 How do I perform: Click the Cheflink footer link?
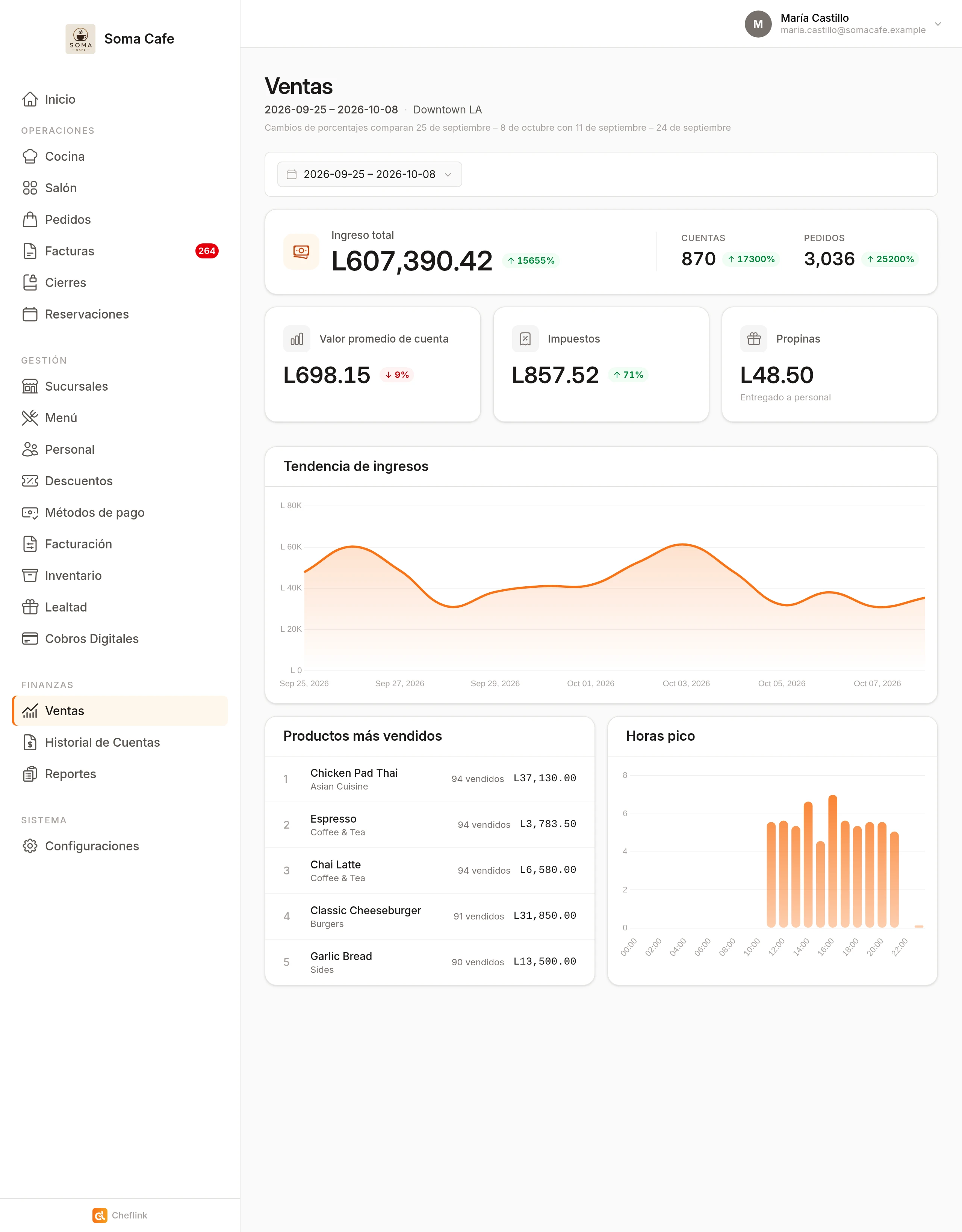pos(119,1215)
